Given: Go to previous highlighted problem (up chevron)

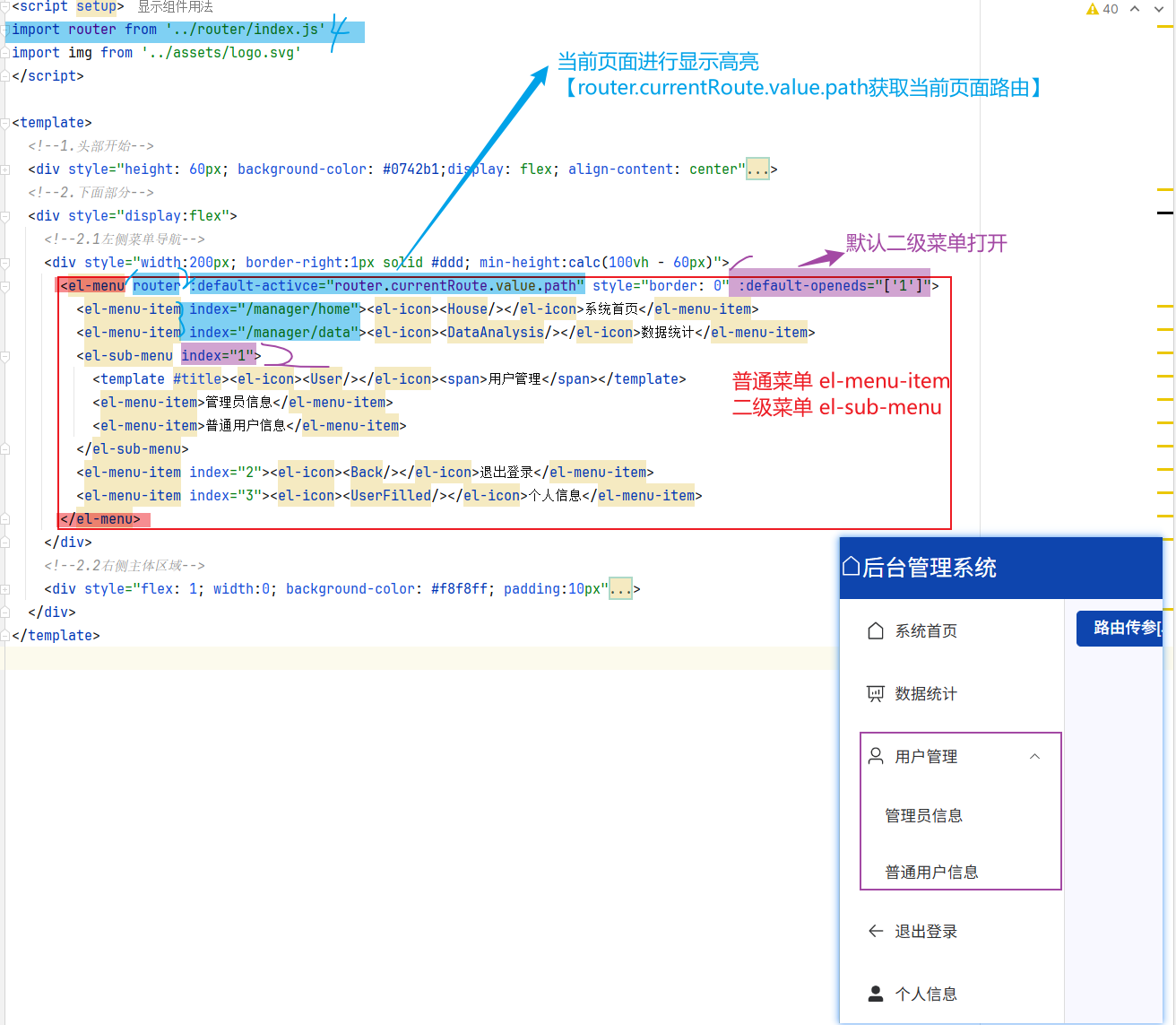Looking at the screenshot, I should (x=1135, y=9).
